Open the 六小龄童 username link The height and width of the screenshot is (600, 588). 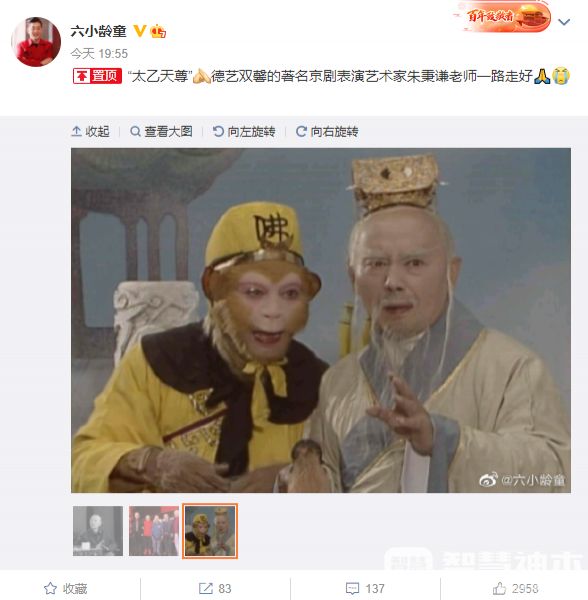(x=98, y=31)
